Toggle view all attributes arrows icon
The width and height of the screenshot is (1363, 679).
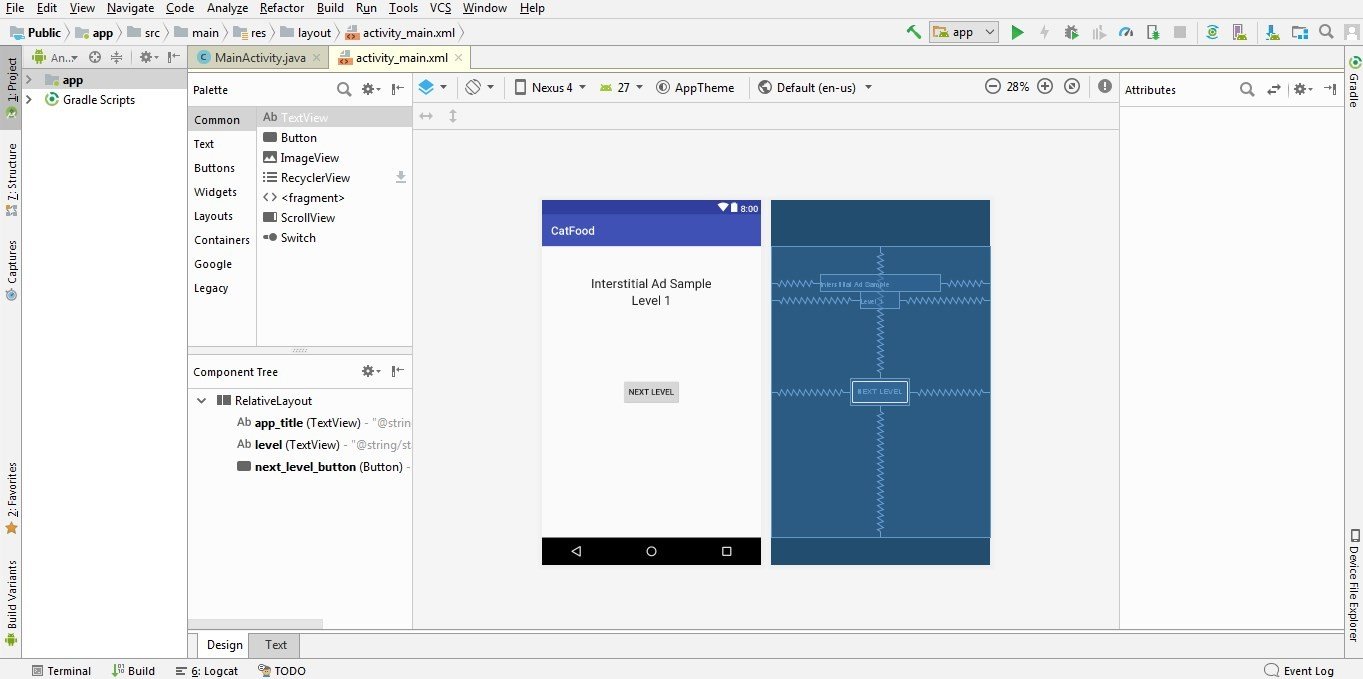coord(1274,89)
